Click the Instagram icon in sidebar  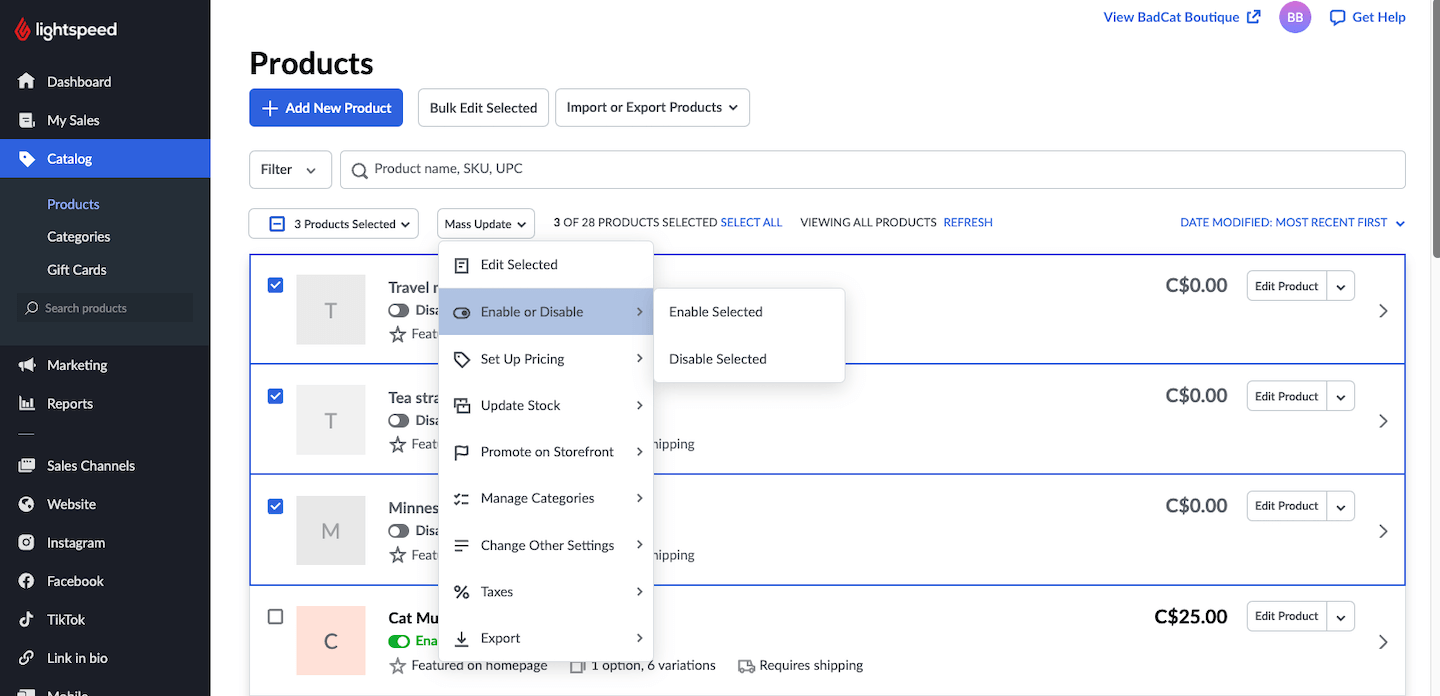(27, 543)
